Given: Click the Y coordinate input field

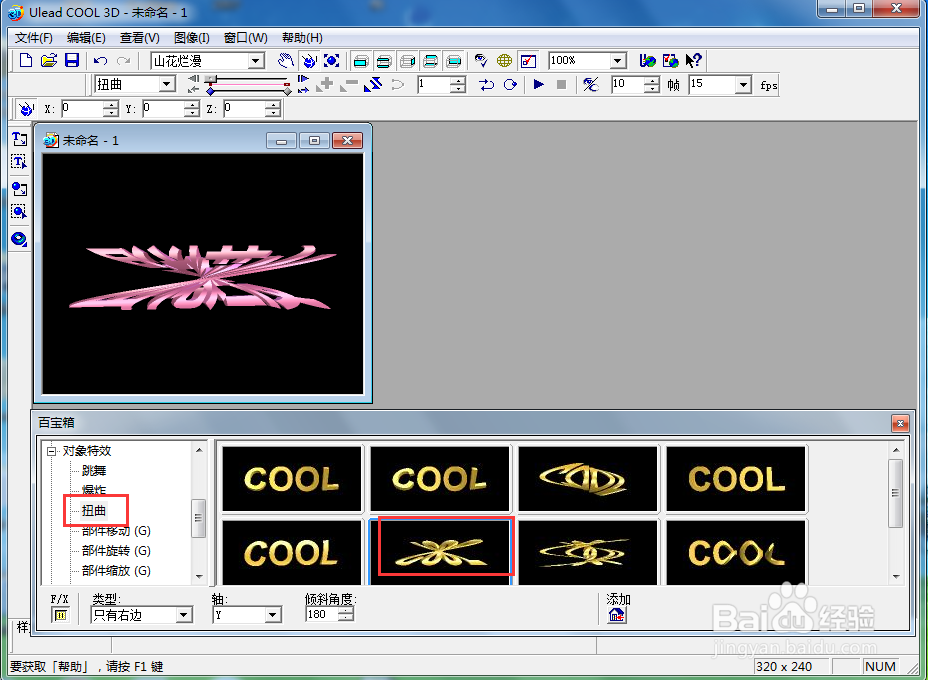Looking at the screenshot, I should (x=163, y=109).
